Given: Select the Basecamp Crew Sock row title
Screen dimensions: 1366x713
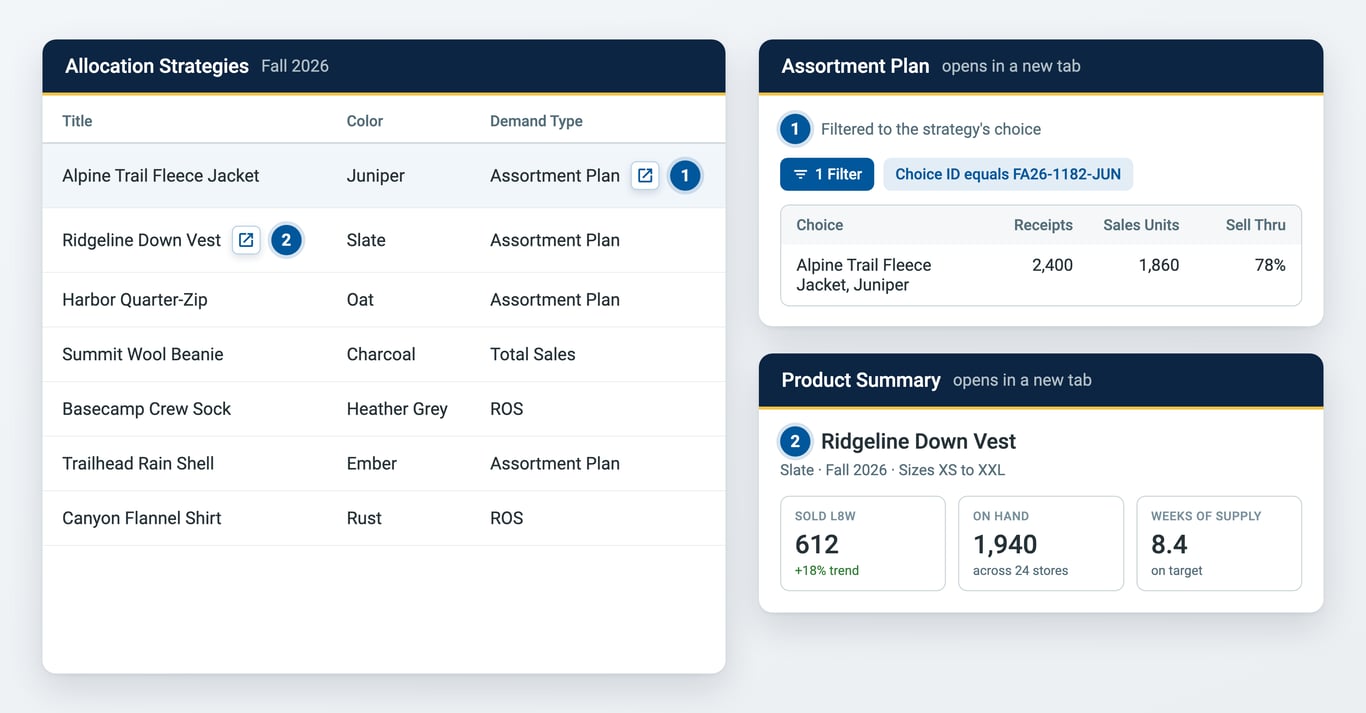Looking at the screenshot, I should tap(146, 409).
